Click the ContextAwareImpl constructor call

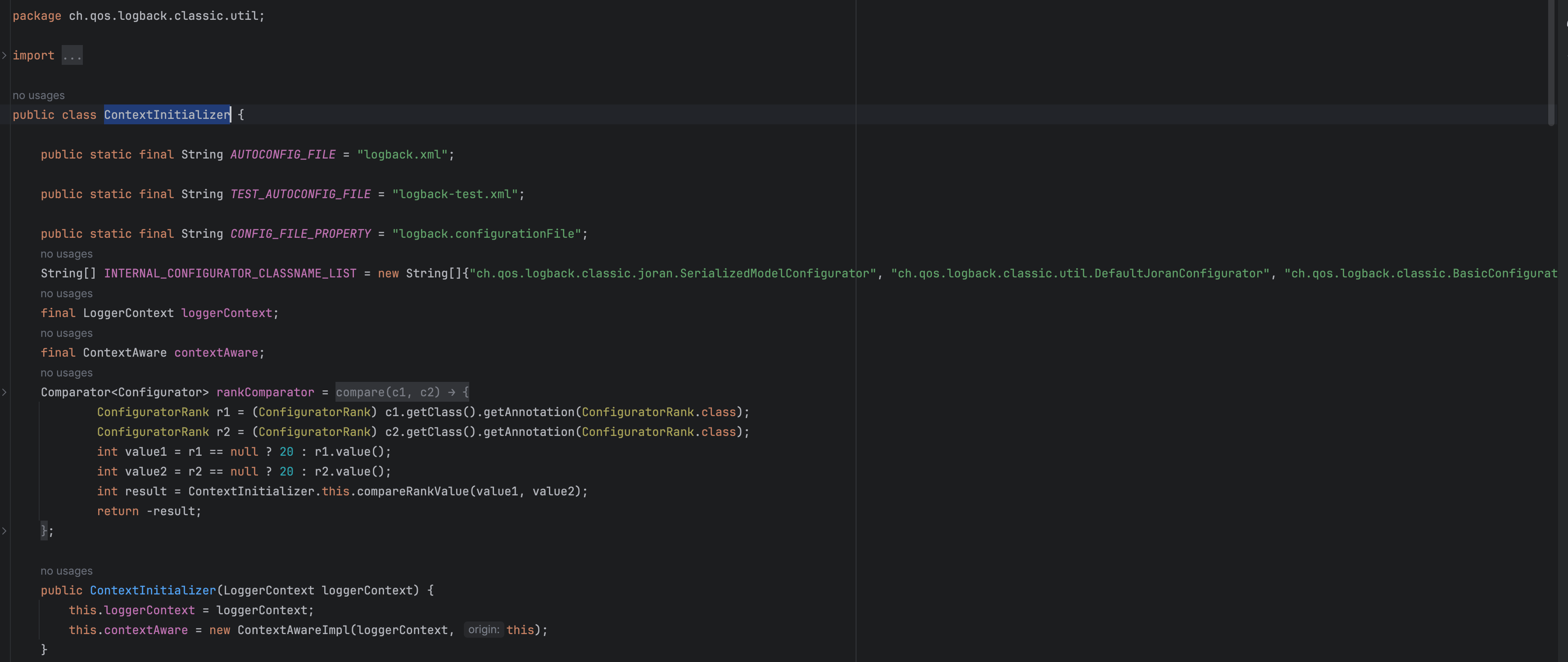click(x=294, y=630)
